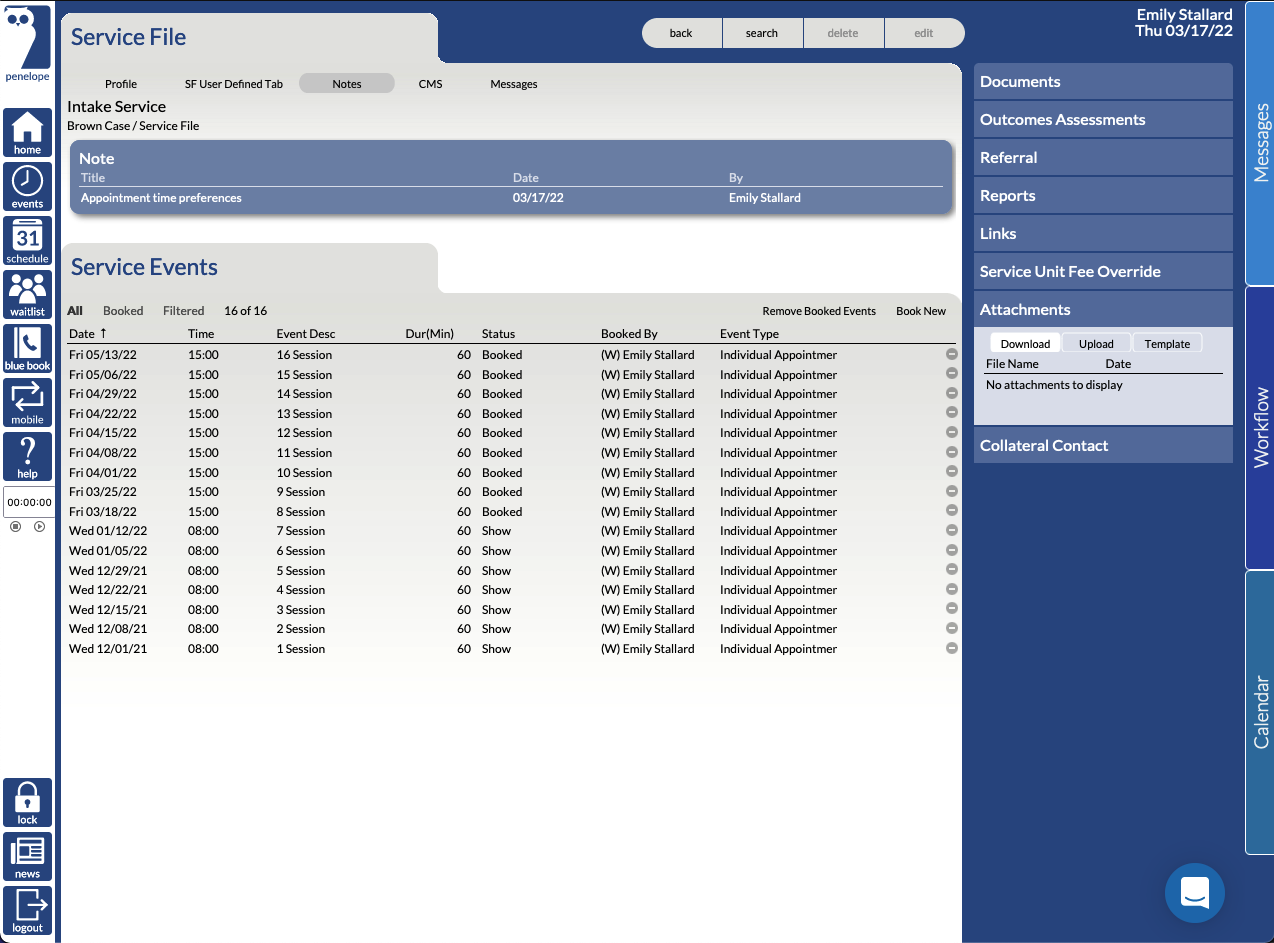The width and height of the screenshot is (1274, 943).
Task: Switch to the Profile tab
Action: 121,84
